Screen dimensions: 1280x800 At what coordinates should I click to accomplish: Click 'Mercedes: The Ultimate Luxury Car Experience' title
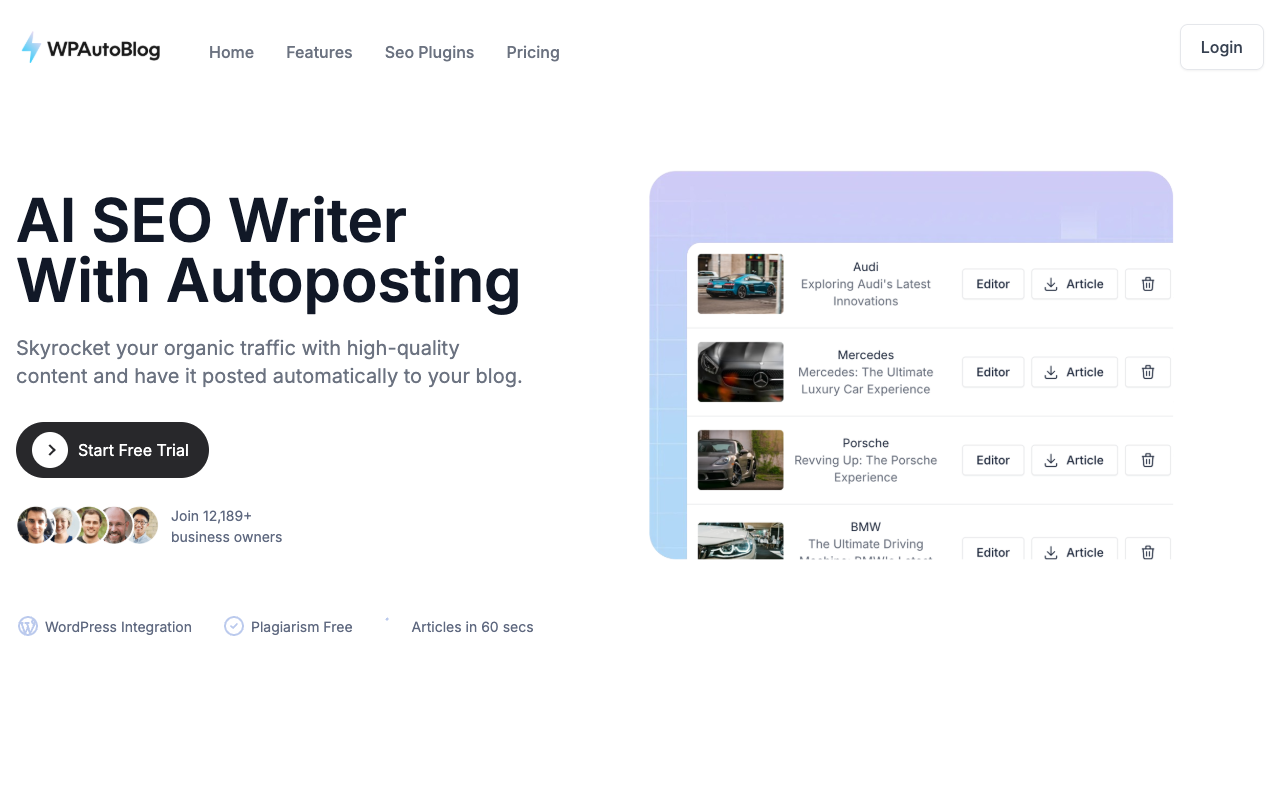tap(866, 380)
